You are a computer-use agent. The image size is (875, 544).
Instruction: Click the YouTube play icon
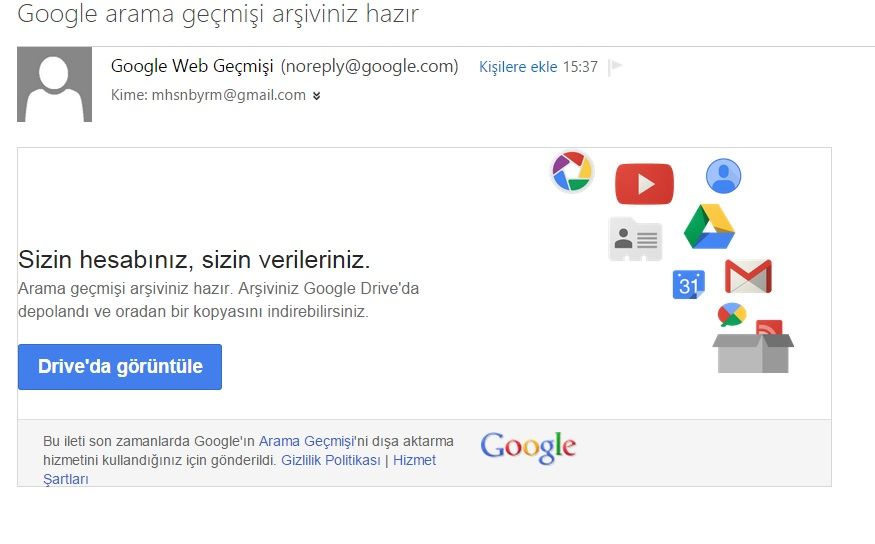(x=645, y=184)
